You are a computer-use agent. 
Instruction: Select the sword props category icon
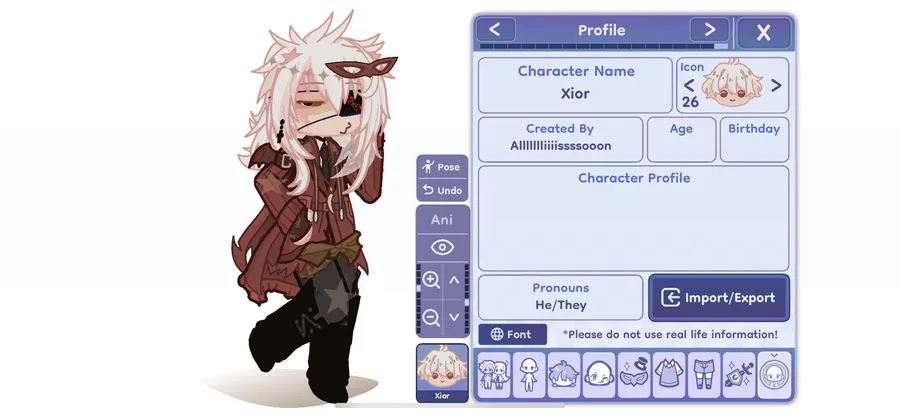739,375
